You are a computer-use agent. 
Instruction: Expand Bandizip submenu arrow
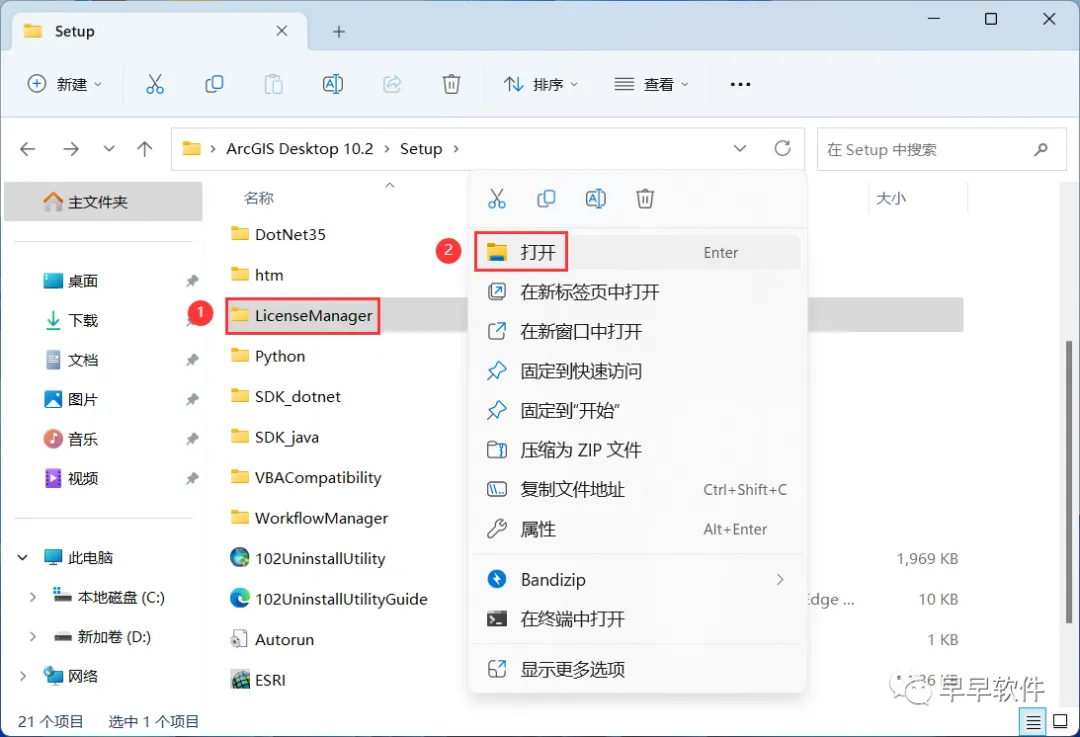pyautogui.click(x=780, y=579)
